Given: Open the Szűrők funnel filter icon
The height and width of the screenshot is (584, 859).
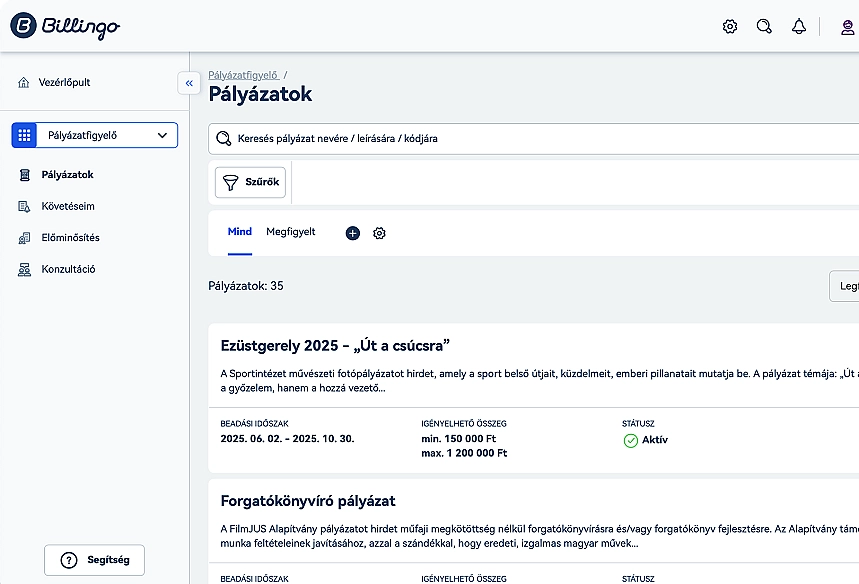Looking at the screenshot, I should pos(229,182).
